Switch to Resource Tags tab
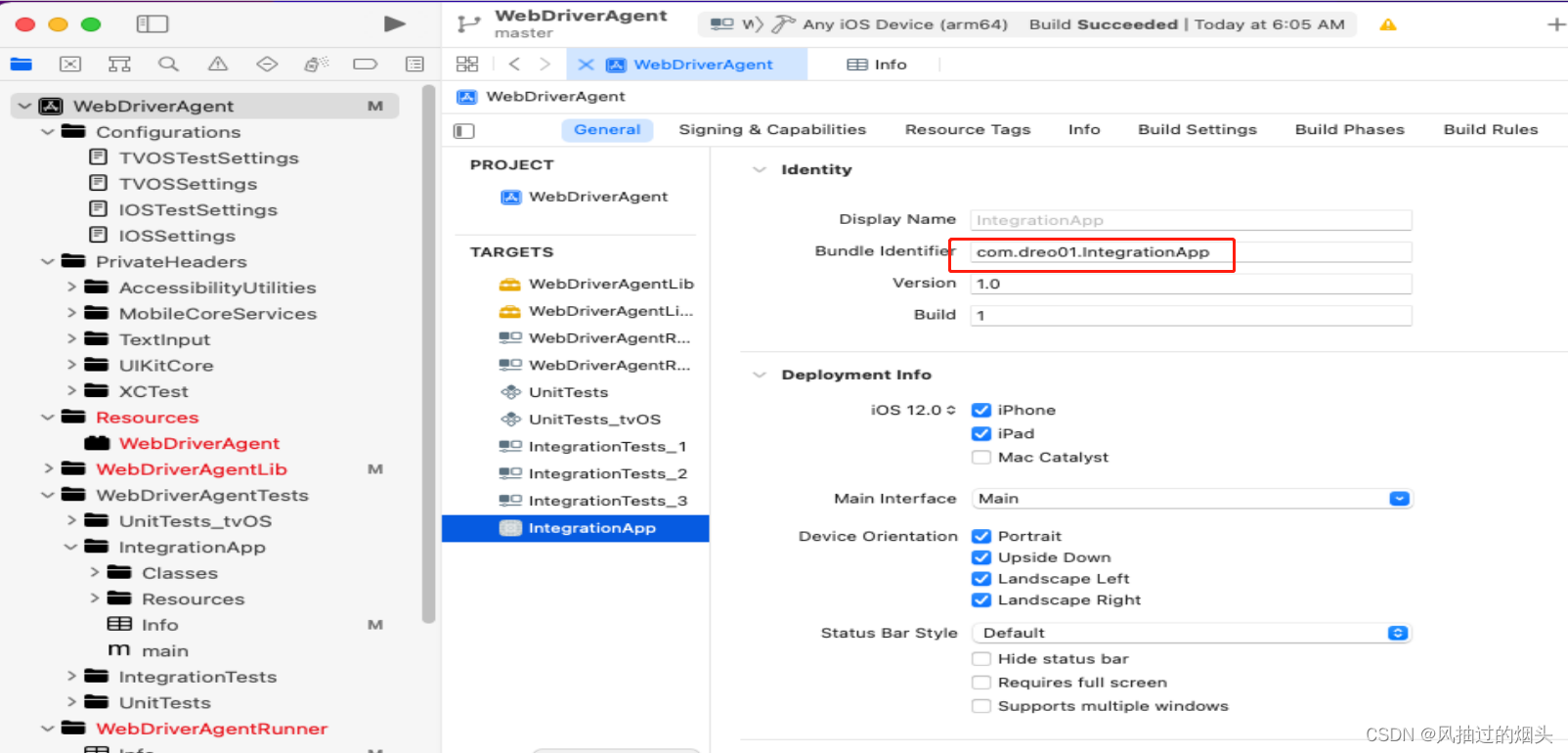The width and height of the screenshot is (1568, 753). tap(968, 130)
